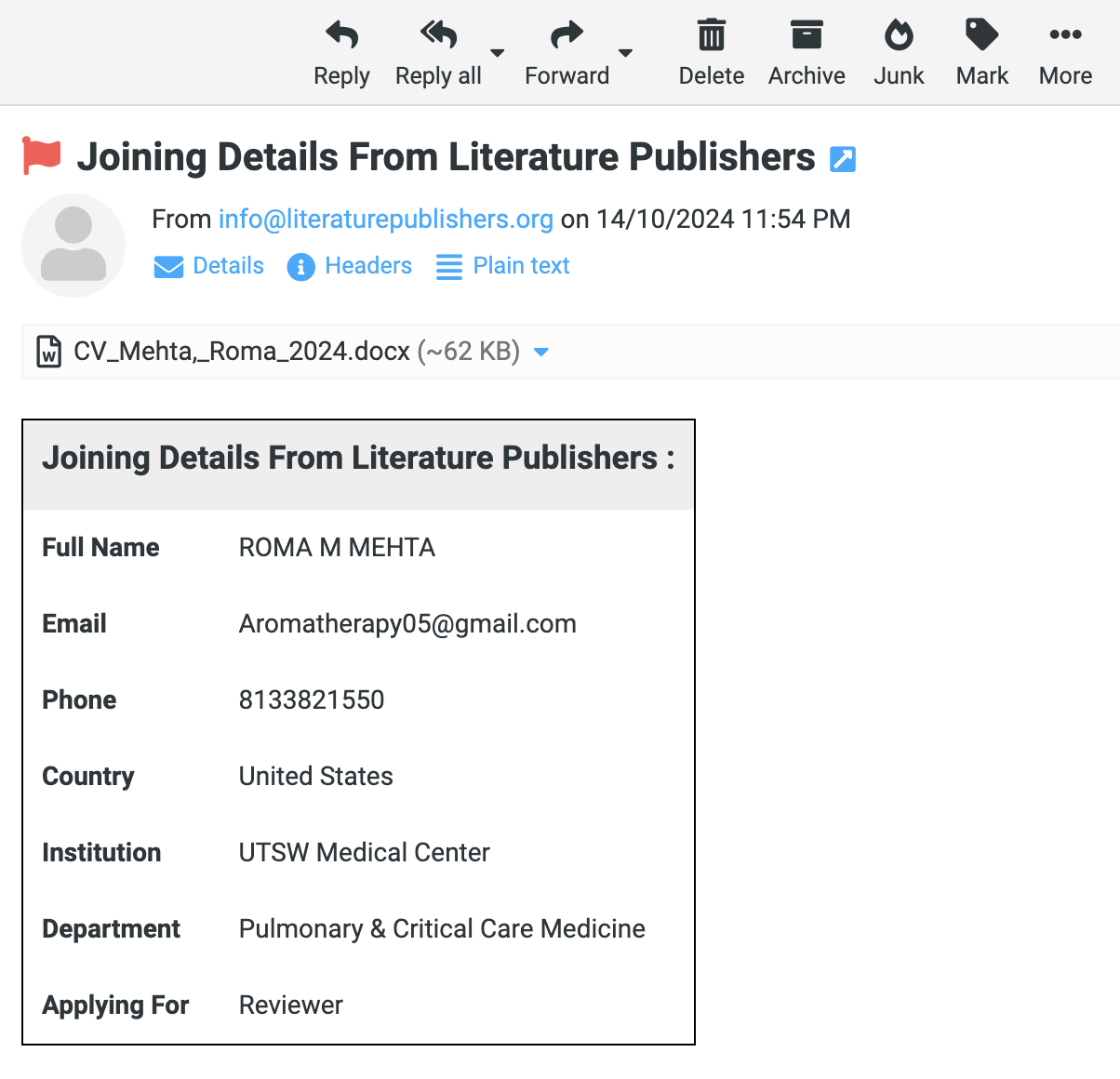Image resolution: width=1120 pixels, height=1079 pixels.
Task: Expand Reply all options dropdown arrow
Action: (498, 53)
